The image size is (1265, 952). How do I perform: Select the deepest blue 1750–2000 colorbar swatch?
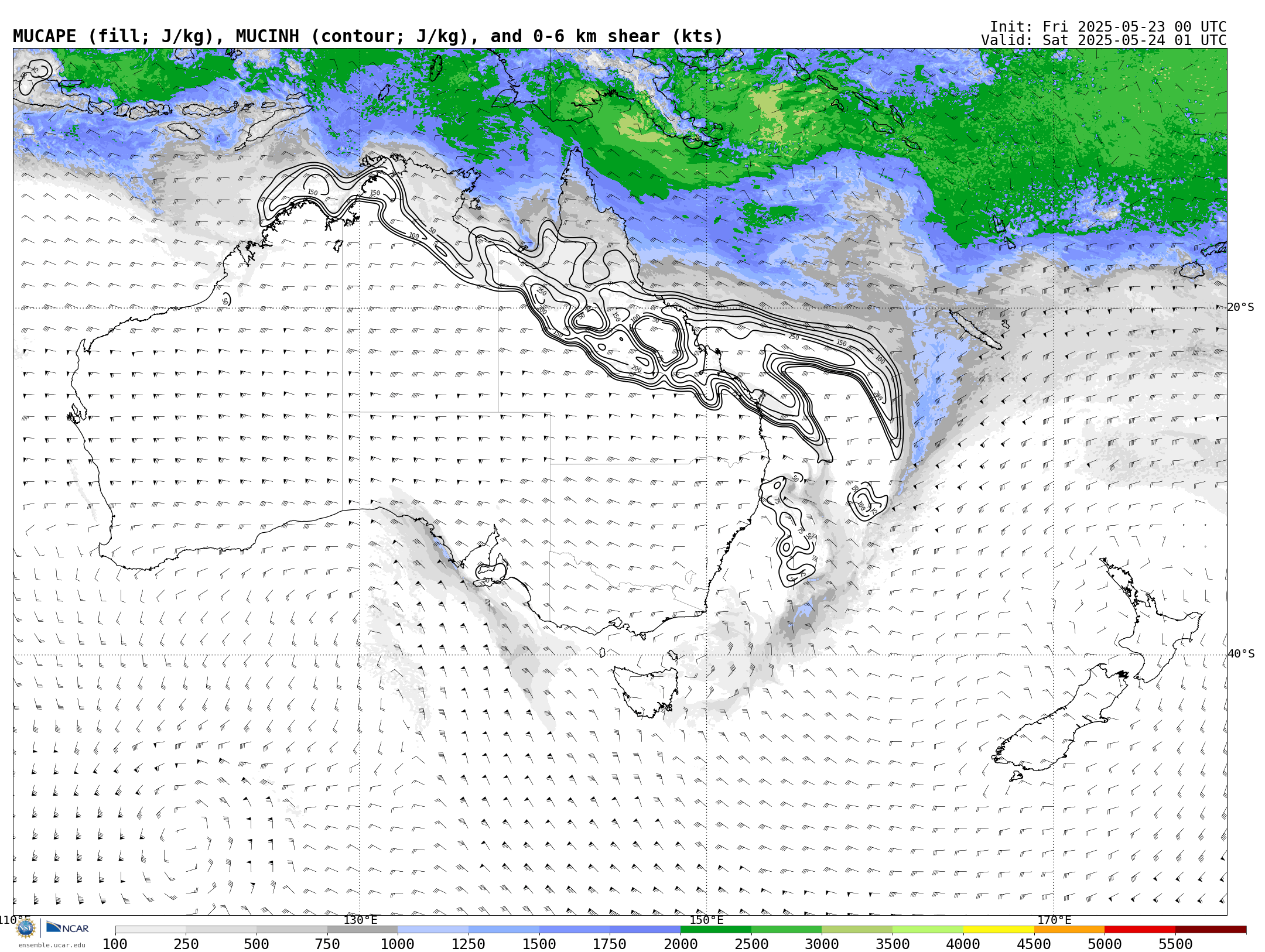(x=645, y=930)
